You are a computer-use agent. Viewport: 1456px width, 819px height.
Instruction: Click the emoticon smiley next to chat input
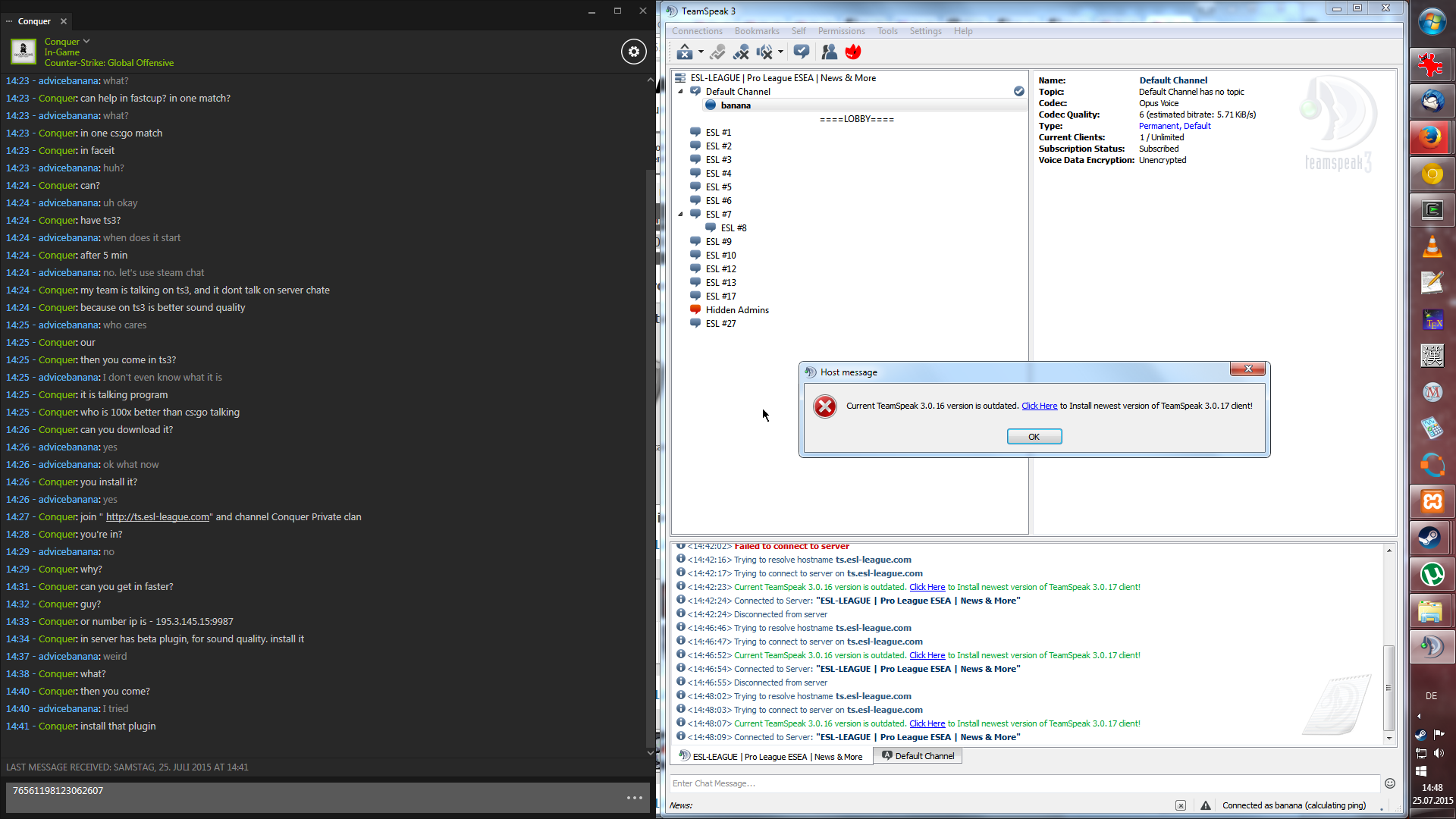pos(1389,783)
